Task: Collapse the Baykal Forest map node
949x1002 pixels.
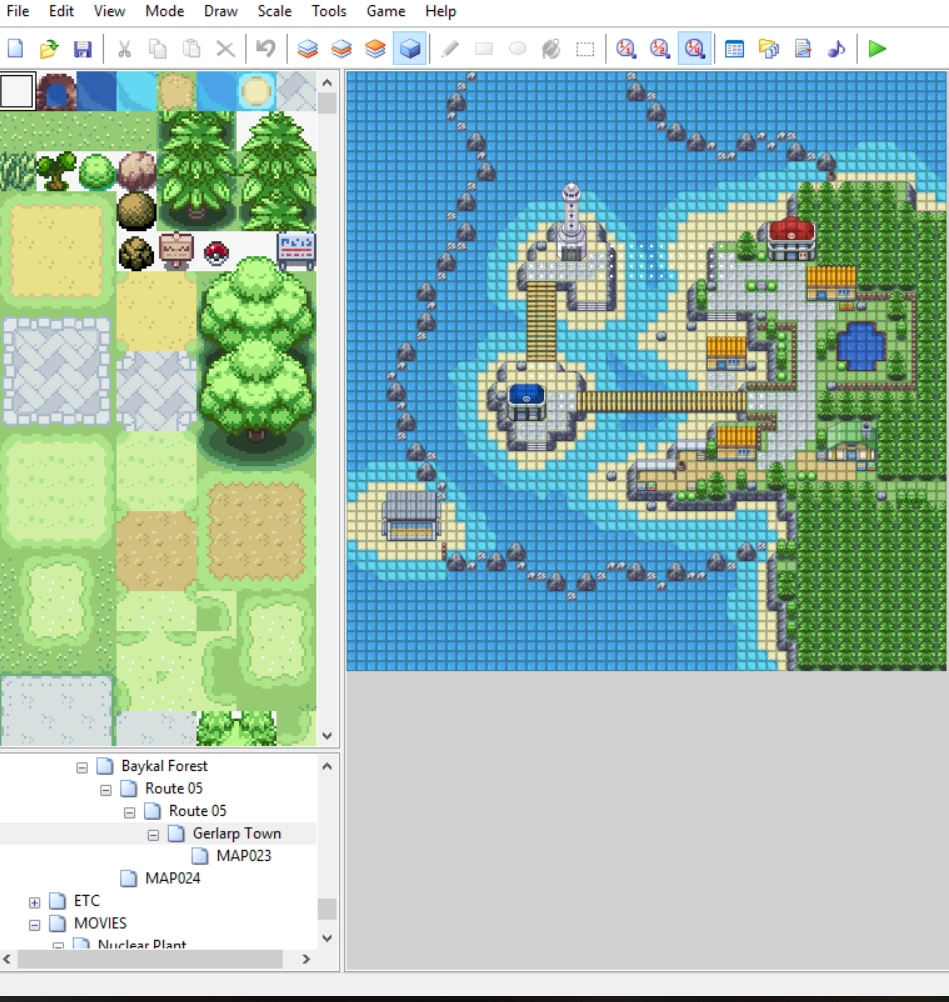Action: click(82, 767)
